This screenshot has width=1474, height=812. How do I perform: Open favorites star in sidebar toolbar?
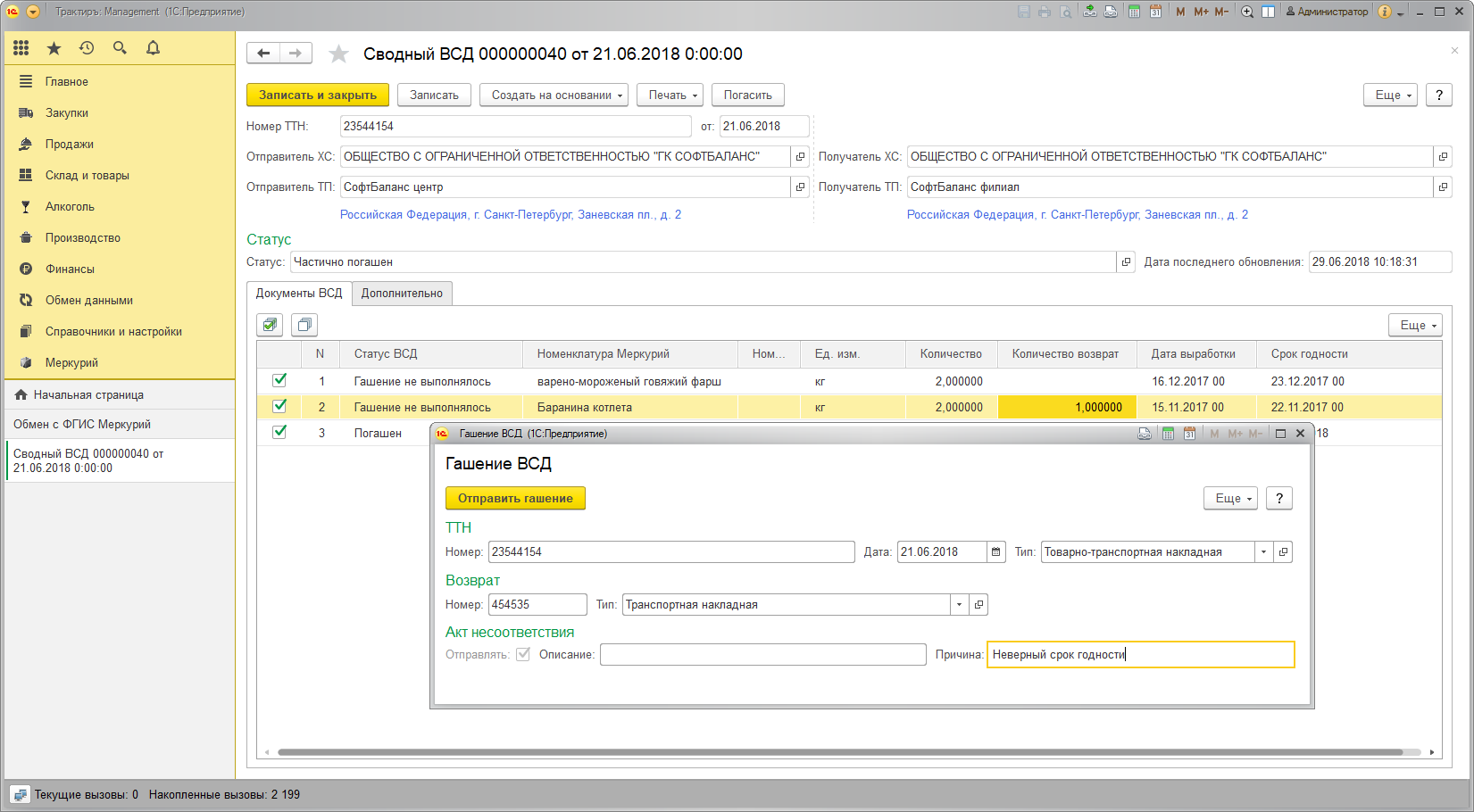pos(54,48)
